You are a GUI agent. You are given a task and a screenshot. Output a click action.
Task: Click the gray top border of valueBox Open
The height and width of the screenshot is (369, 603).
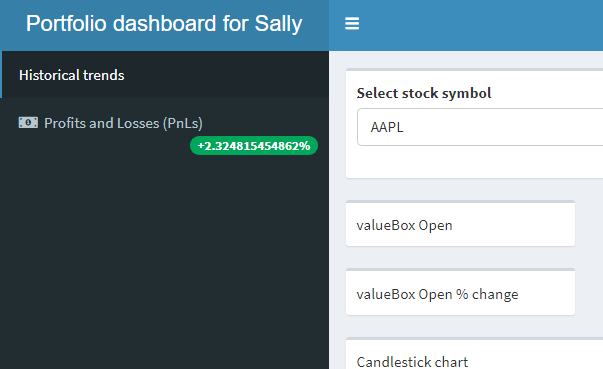[x=460, y=201]
